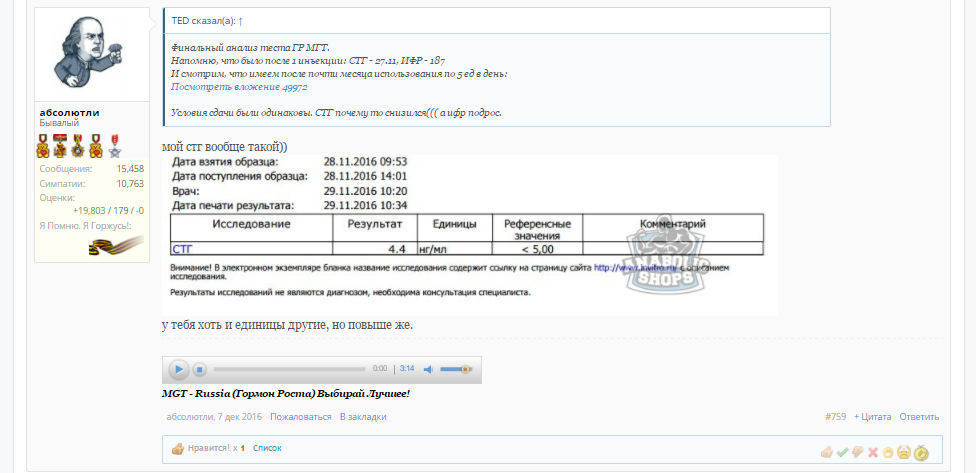The width and height of the screenshot is (976, 473).
Task: Click the audio seek progress bar
Action: click(290, 369)
